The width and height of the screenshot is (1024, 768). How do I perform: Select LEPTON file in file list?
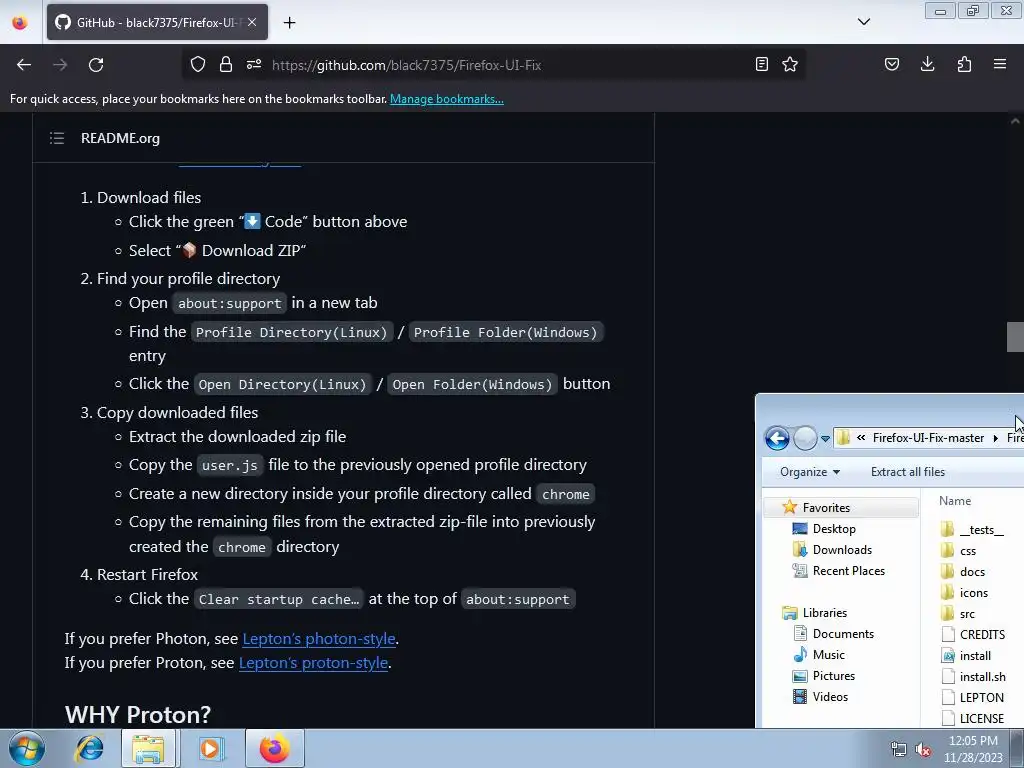coord(982,697)
